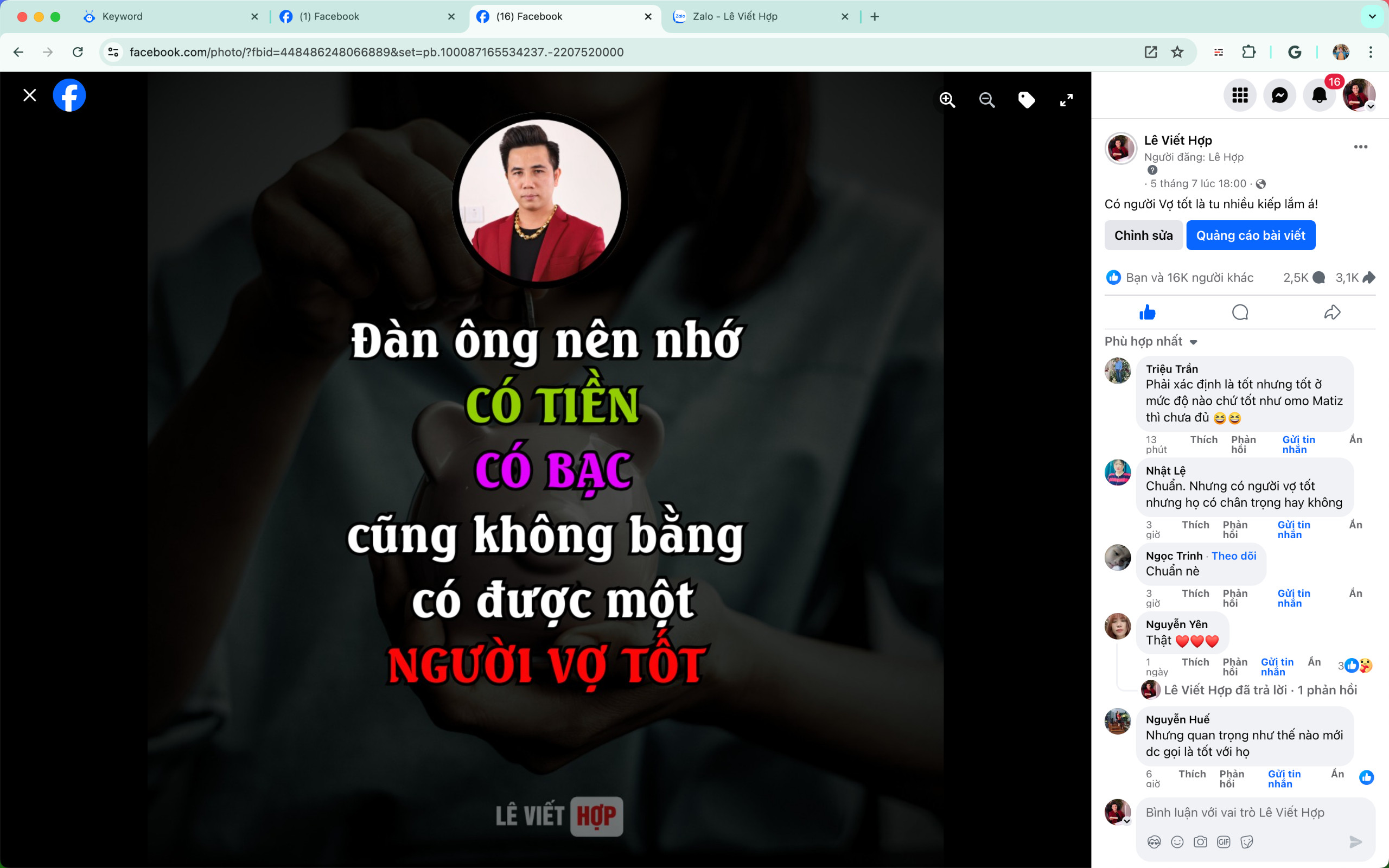Click 'Quảng cáo bài viết' button
This screenshot has height=868, width=1389.
pos(1251,235)
